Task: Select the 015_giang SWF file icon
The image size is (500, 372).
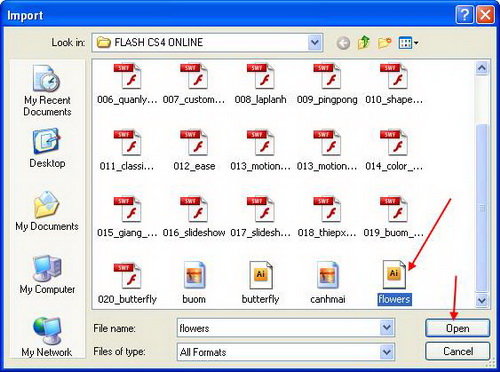Action: coord(127,209)
